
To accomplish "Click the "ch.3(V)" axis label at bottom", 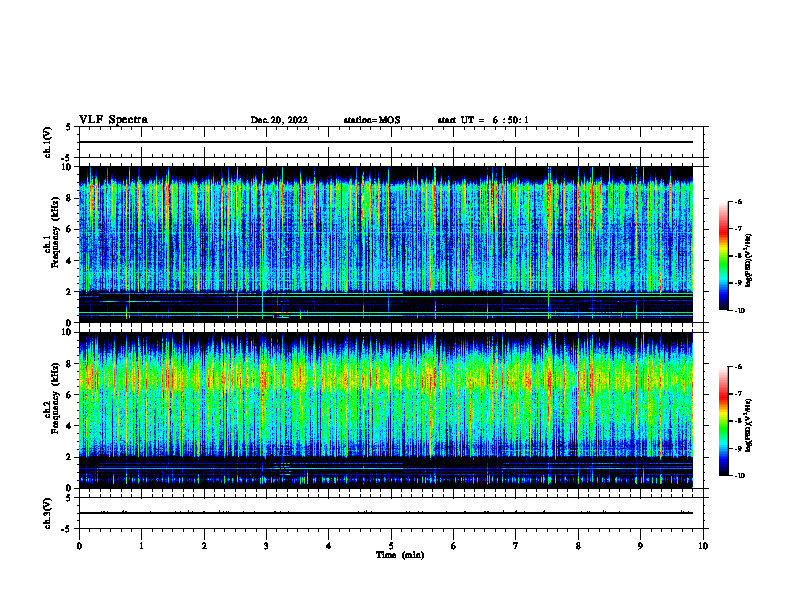I will click(x=47, y=513).
